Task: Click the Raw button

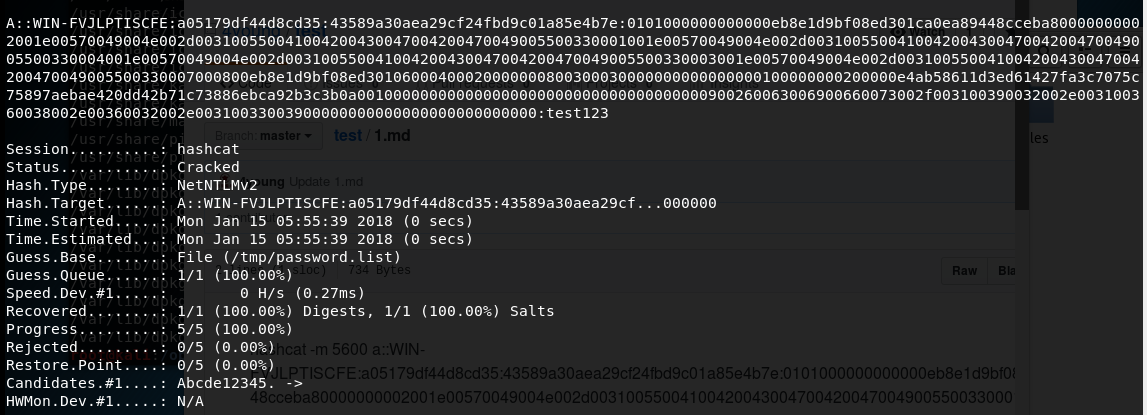Action: pyautogui.click(x=964, y=271)
